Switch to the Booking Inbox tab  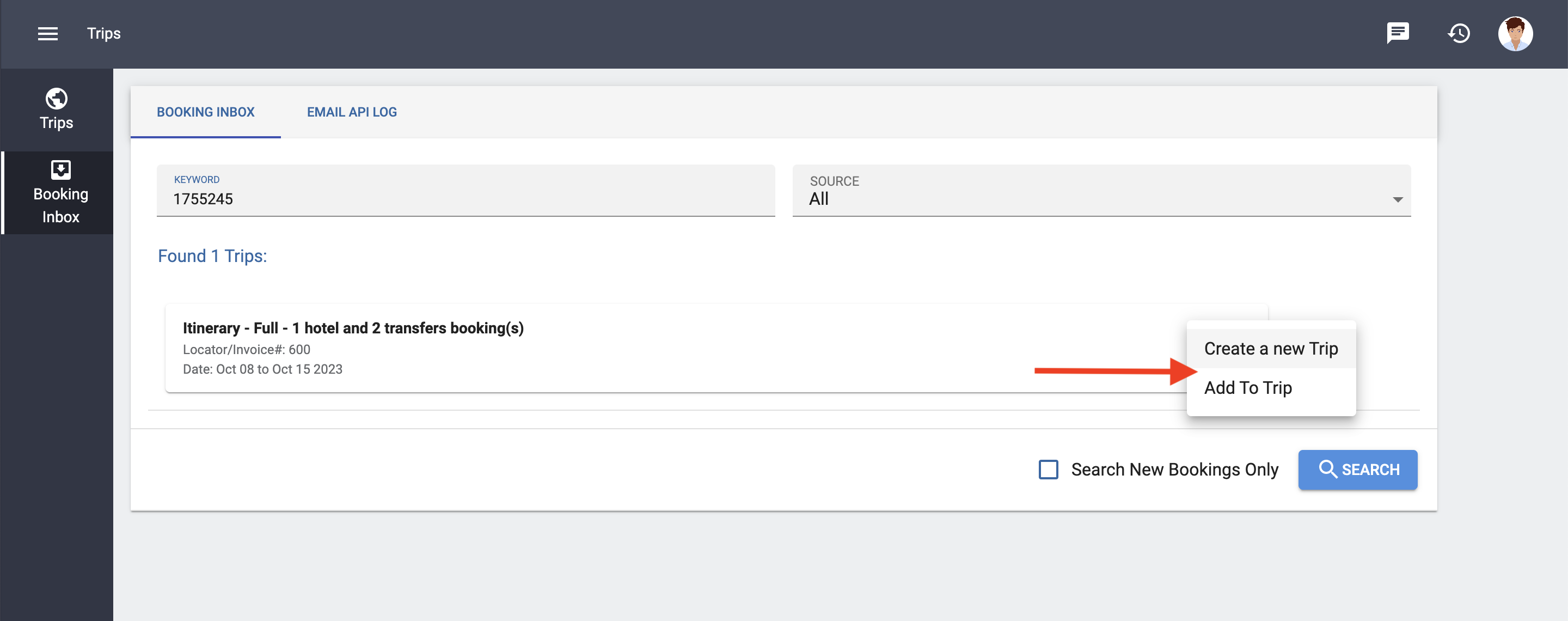(206, 112)
